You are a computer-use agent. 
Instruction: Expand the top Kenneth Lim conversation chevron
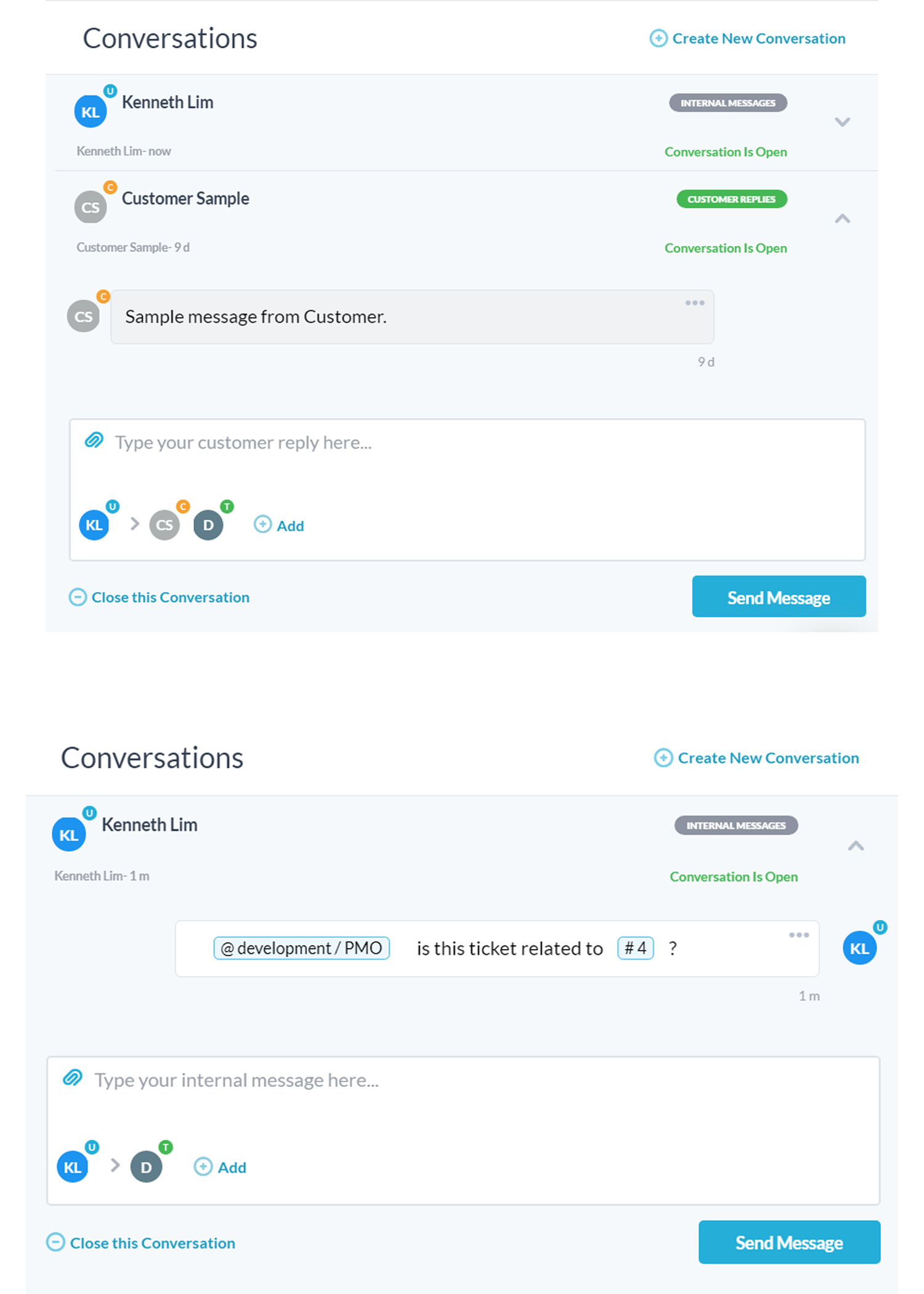click(842, 121)
